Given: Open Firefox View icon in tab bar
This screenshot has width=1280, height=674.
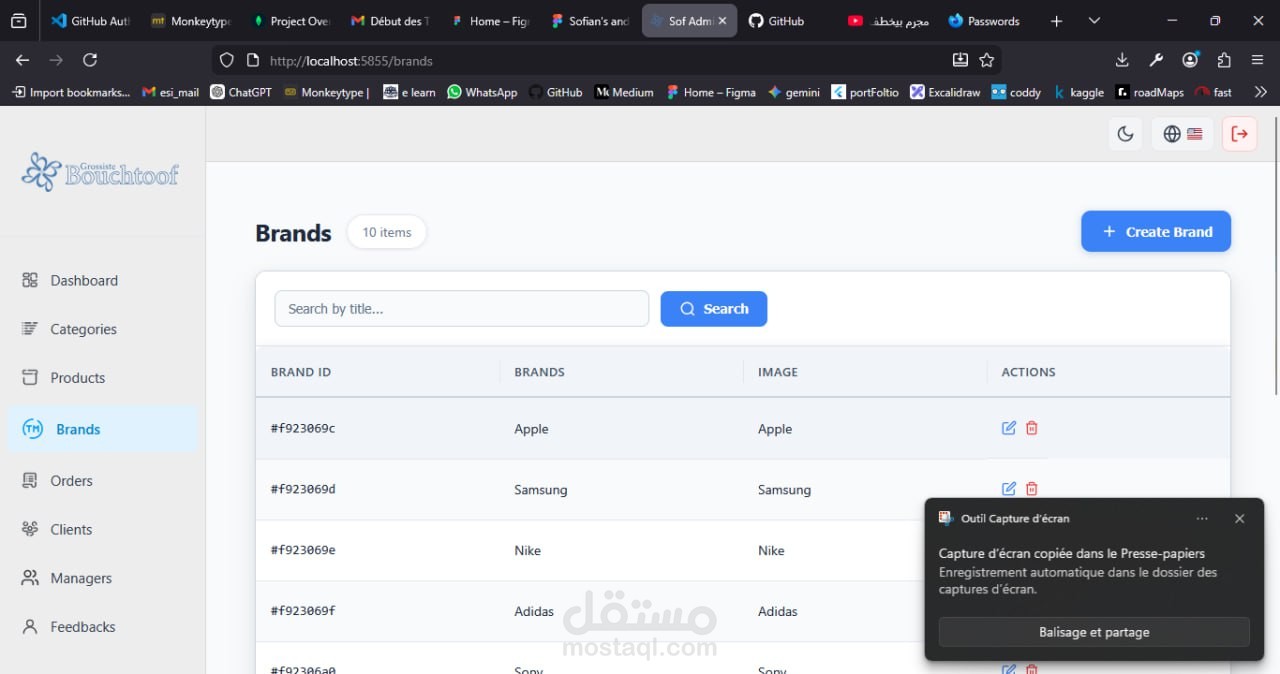Looking at the screenshot, I should click(x=17, y=21).
